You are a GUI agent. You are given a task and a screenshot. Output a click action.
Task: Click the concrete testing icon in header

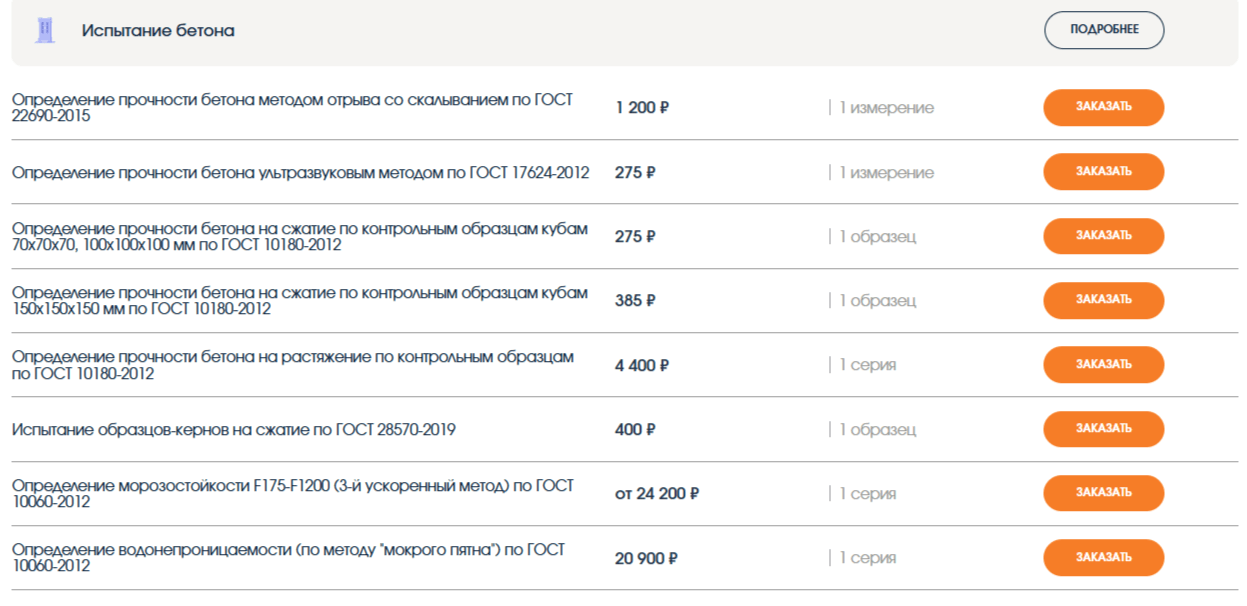pyautogui.click(x=45, y=30)
